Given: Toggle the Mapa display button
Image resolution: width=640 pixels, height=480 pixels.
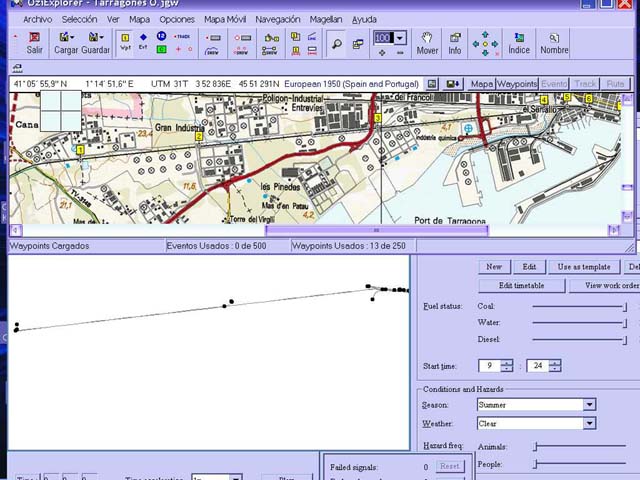Looking at the screenshot, I should 482,84.
